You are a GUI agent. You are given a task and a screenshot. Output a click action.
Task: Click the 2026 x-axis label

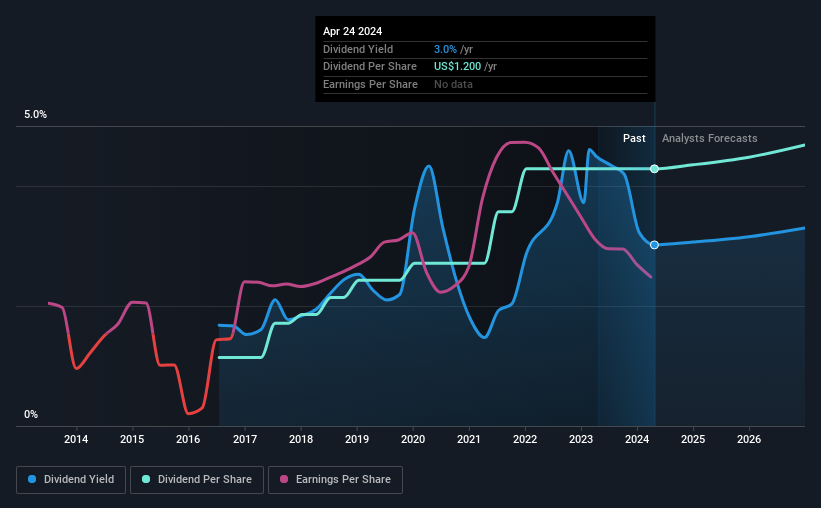[x=749, y=439]
